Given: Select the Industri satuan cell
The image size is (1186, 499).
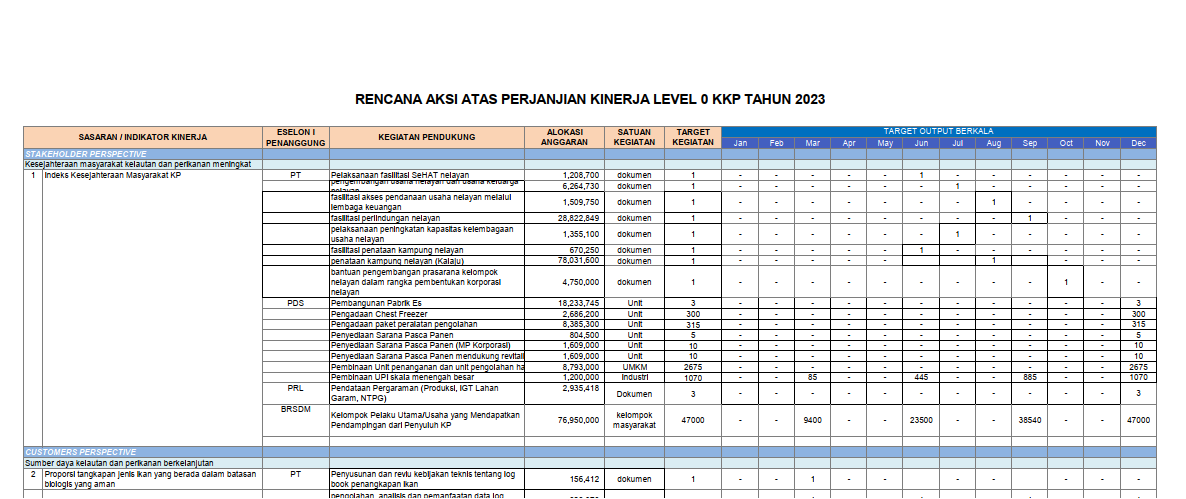Looking at the screenshot, I should [634, 377].
